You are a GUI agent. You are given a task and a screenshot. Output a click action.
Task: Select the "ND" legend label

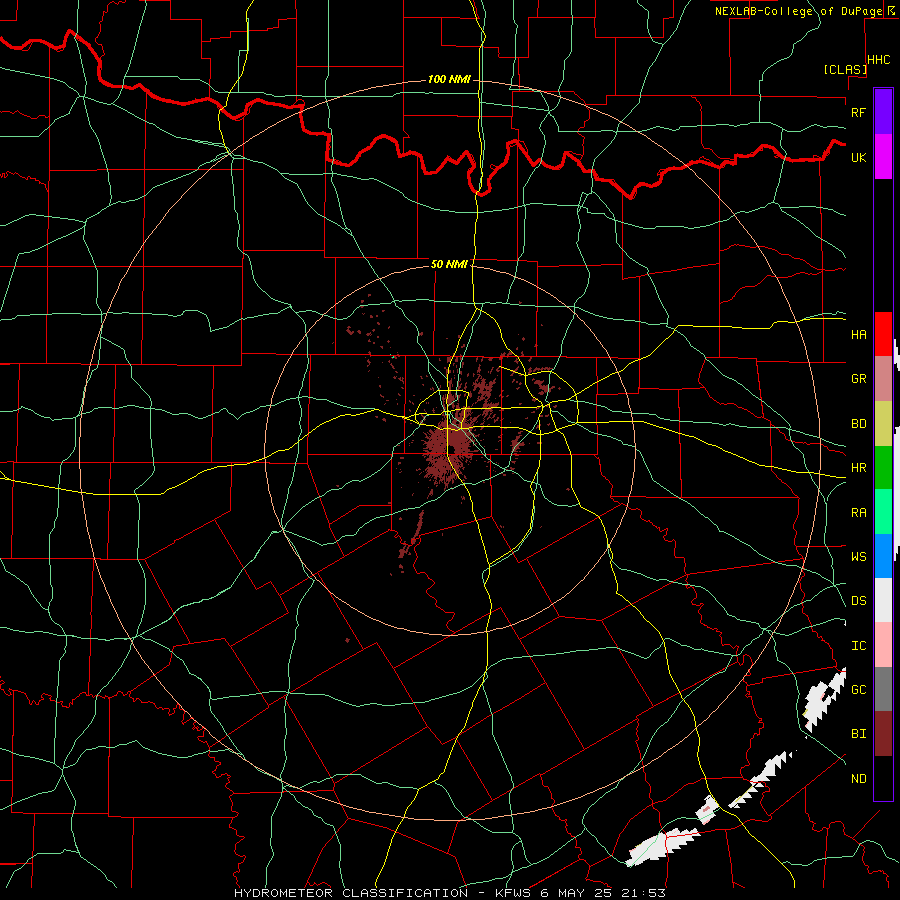(858, 779)
